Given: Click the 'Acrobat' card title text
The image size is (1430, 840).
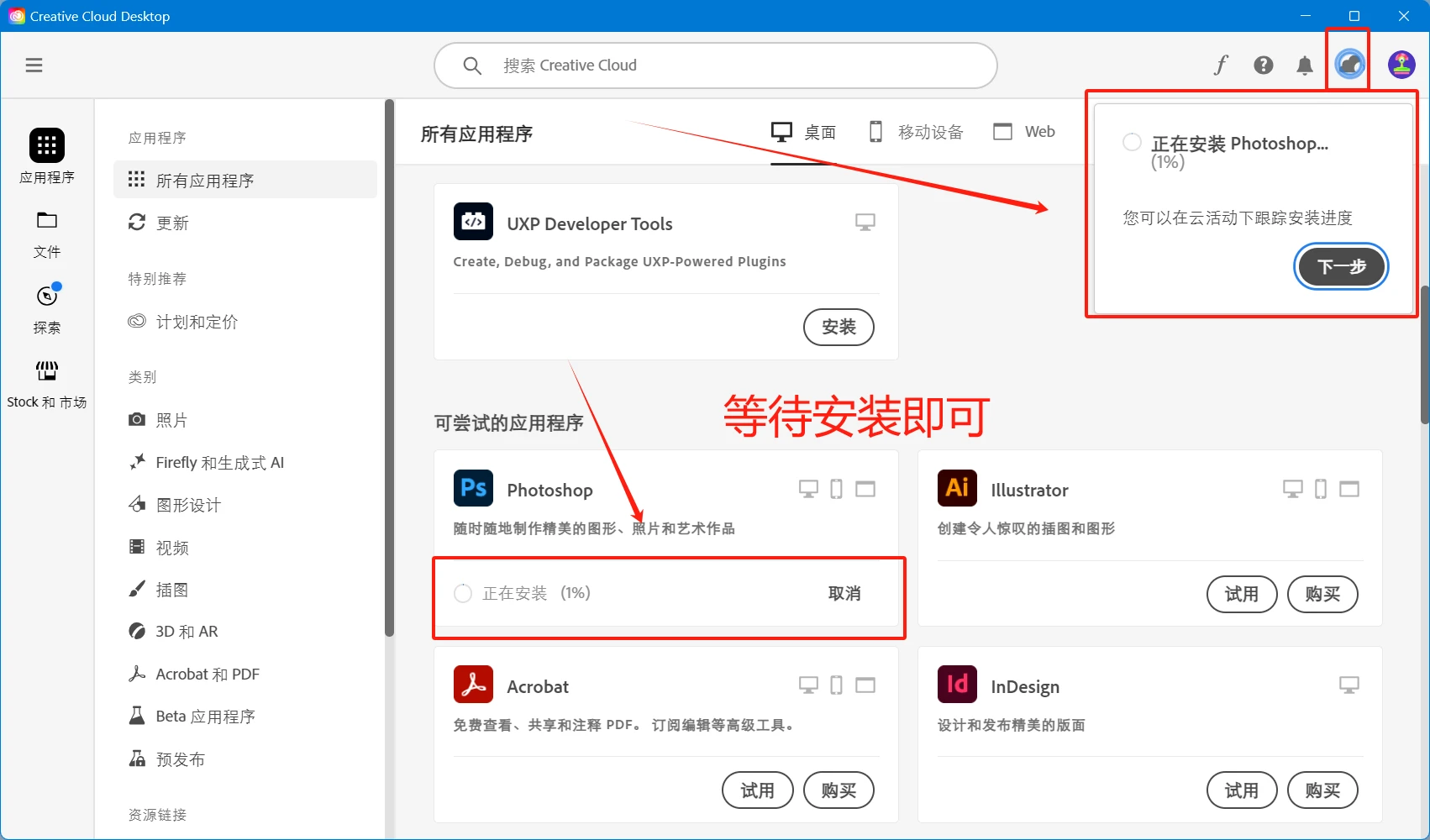Looking at the screenshot, I should click(x=538, y=686).
